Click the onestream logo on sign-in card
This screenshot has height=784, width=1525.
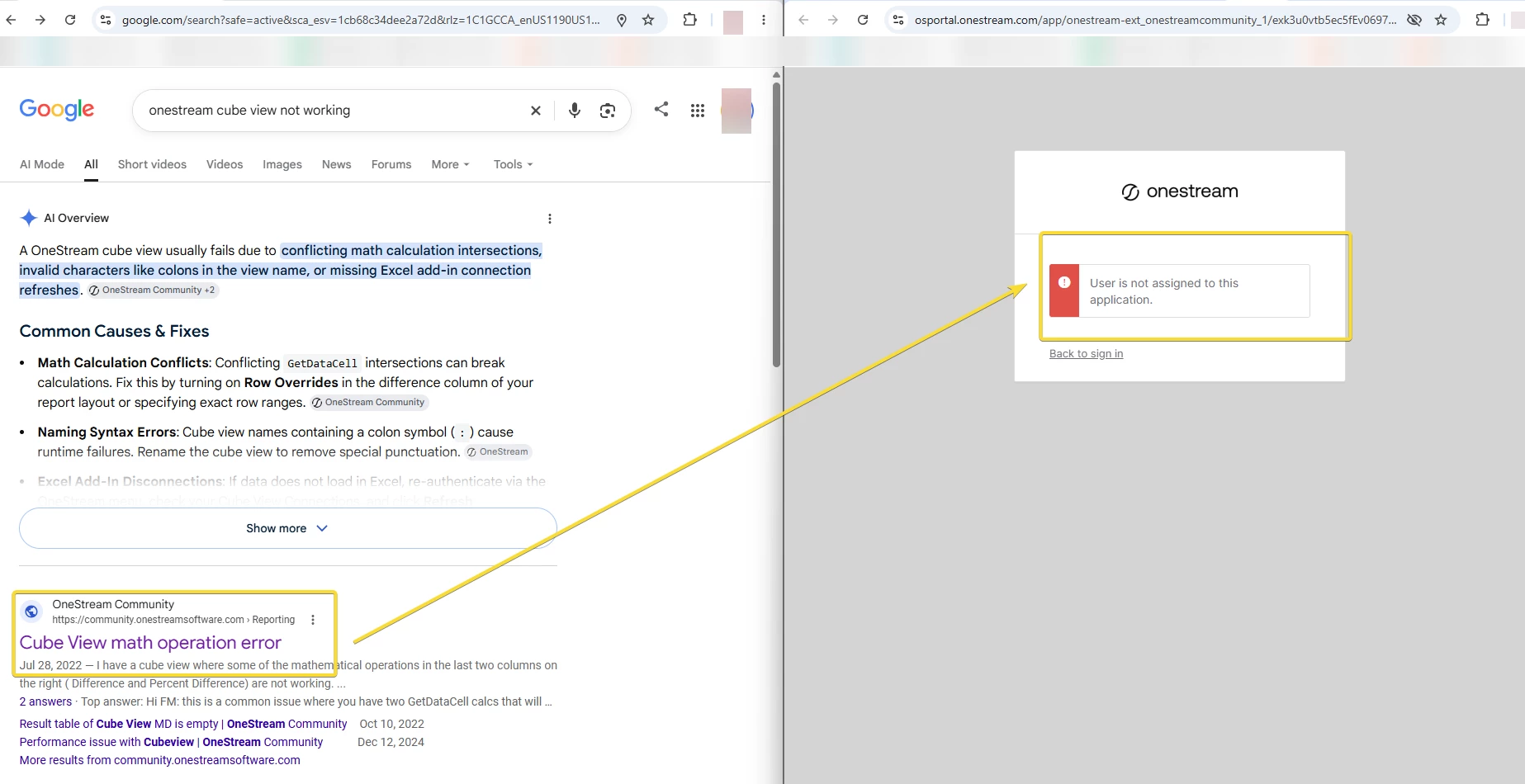pos(1180,191)
